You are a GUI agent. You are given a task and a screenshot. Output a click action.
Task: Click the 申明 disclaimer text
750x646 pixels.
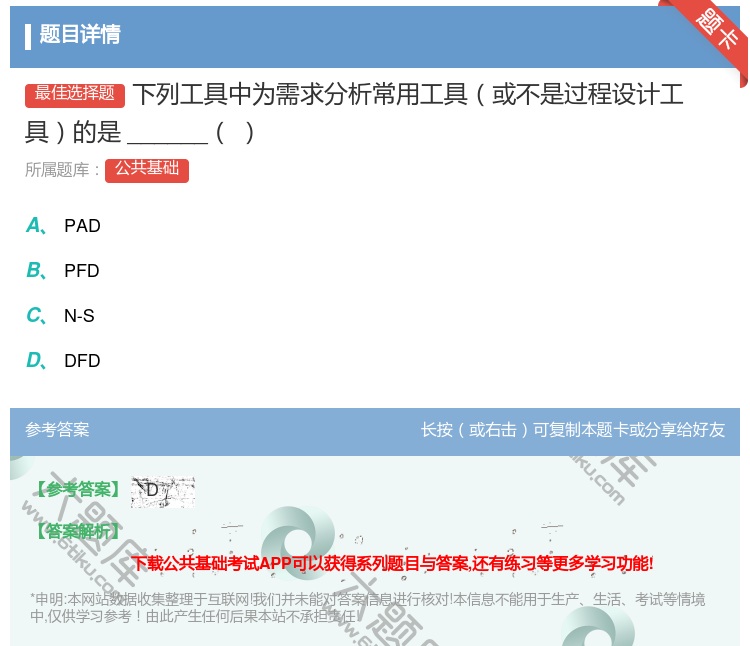367,607
